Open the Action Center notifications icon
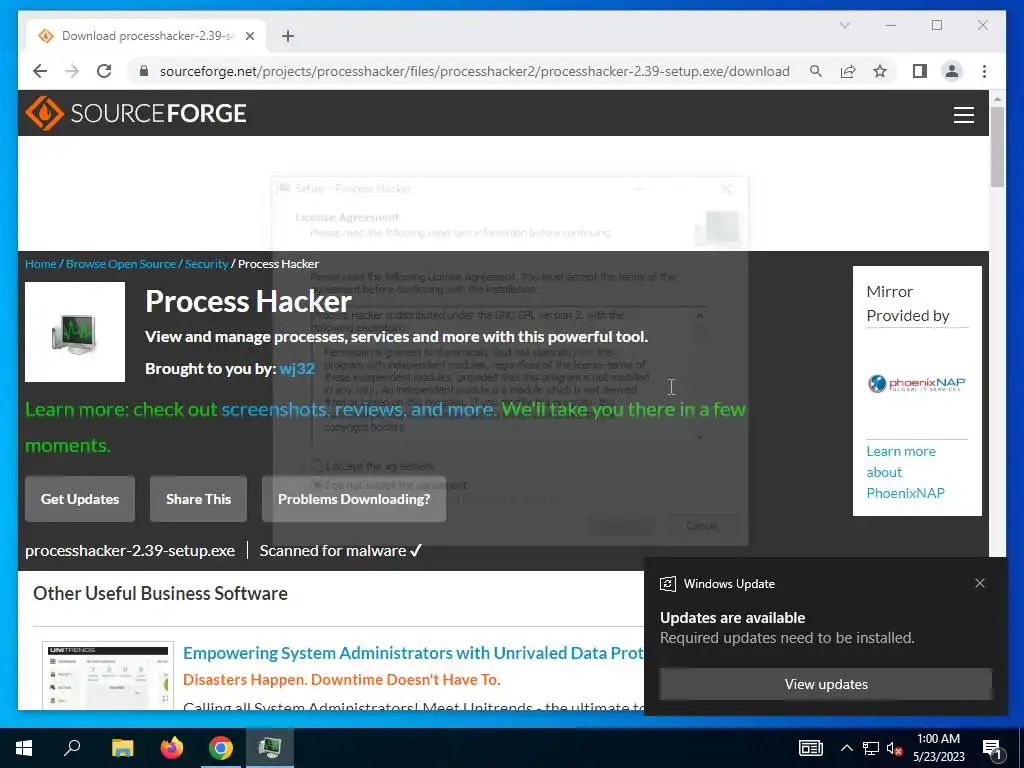This screenshot has width=1024, height=768. (x=992, y=749)
